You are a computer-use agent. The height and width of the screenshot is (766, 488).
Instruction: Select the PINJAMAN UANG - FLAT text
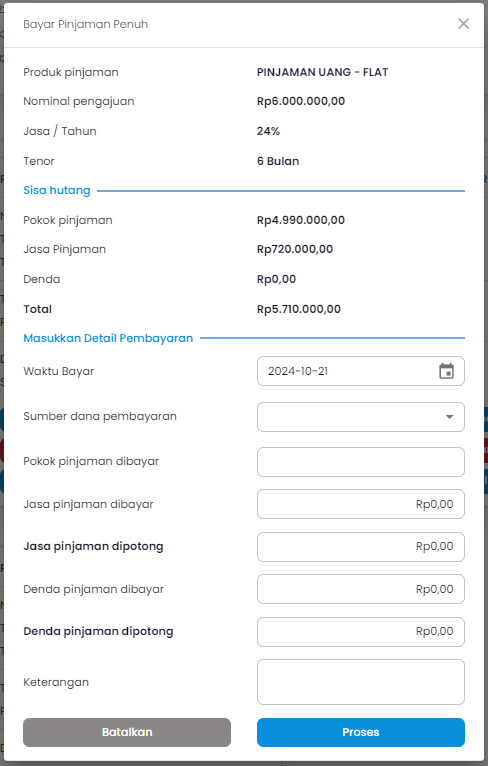[322, 72]
